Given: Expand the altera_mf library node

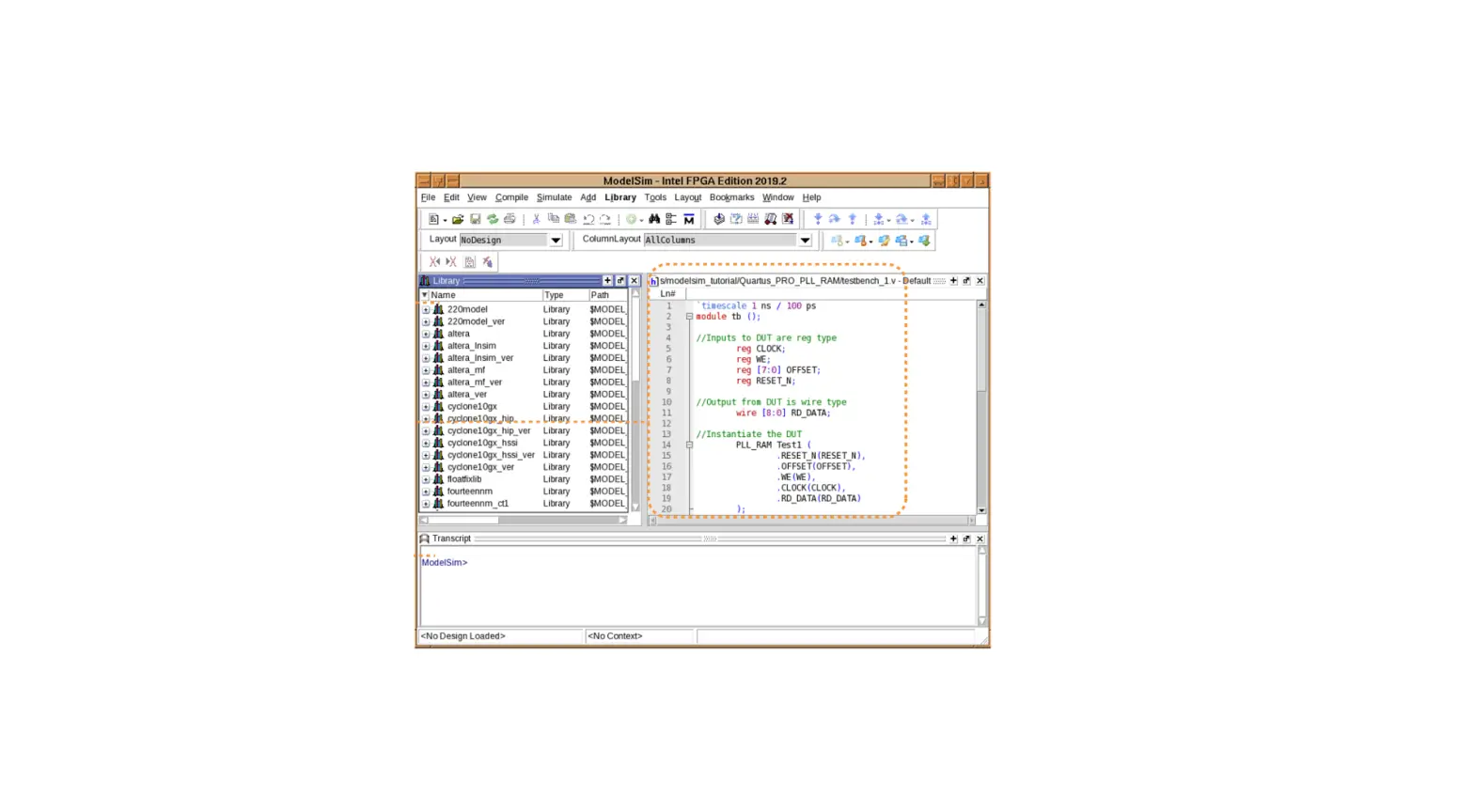Looking at the screenshot, I should (x=426, y=370).
